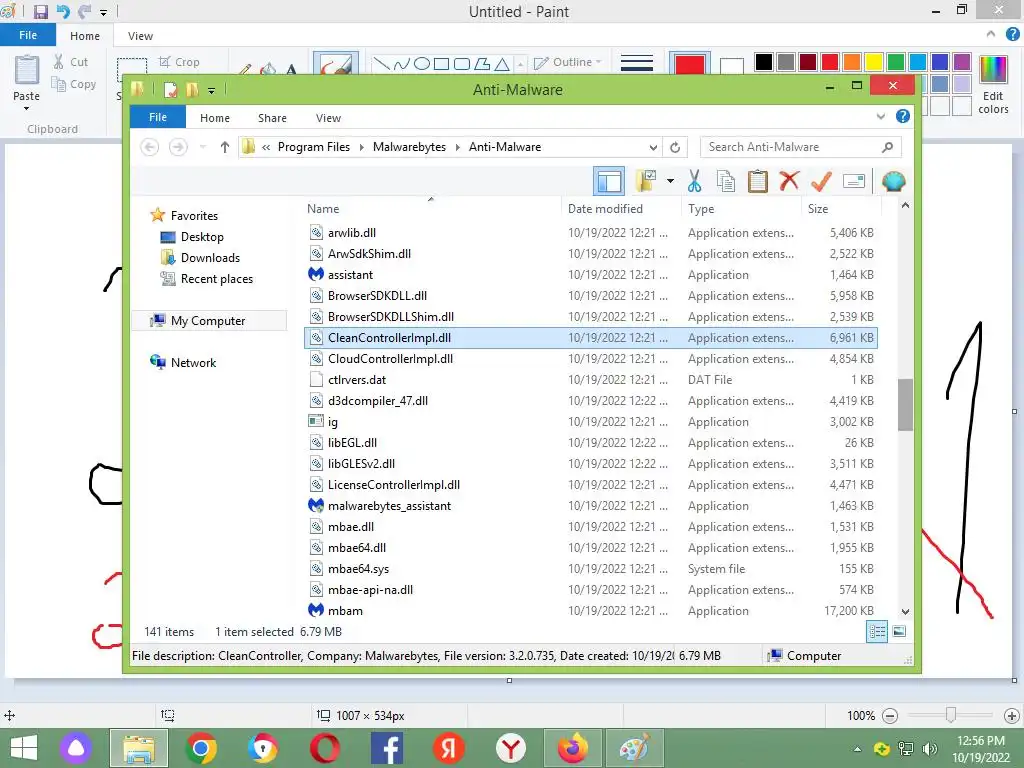
Task: Click the Redo arrow in Paint's title bar
Action: pyautogui.click(x=84, y=12)
